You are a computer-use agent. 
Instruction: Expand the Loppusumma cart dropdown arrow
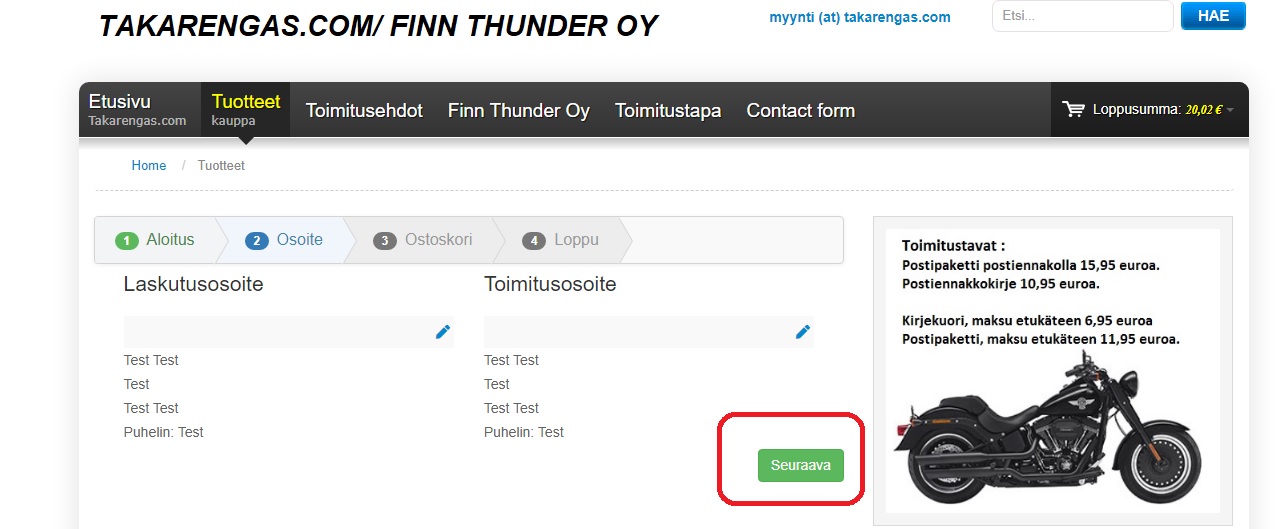pos(1230,110)
